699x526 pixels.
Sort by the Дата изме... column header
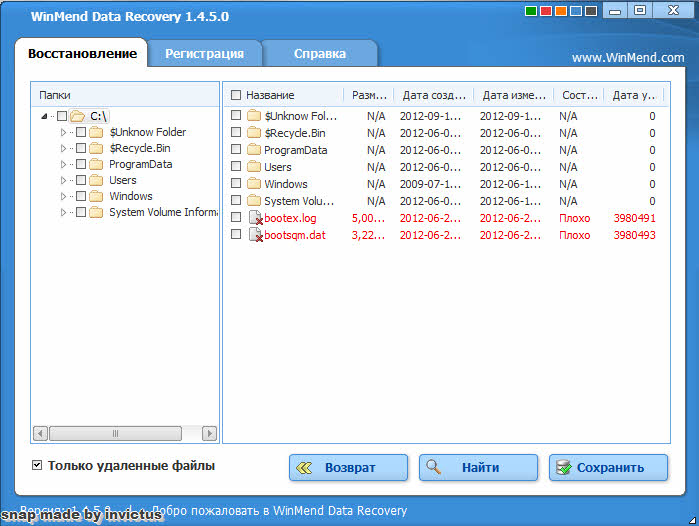[514, 95]
